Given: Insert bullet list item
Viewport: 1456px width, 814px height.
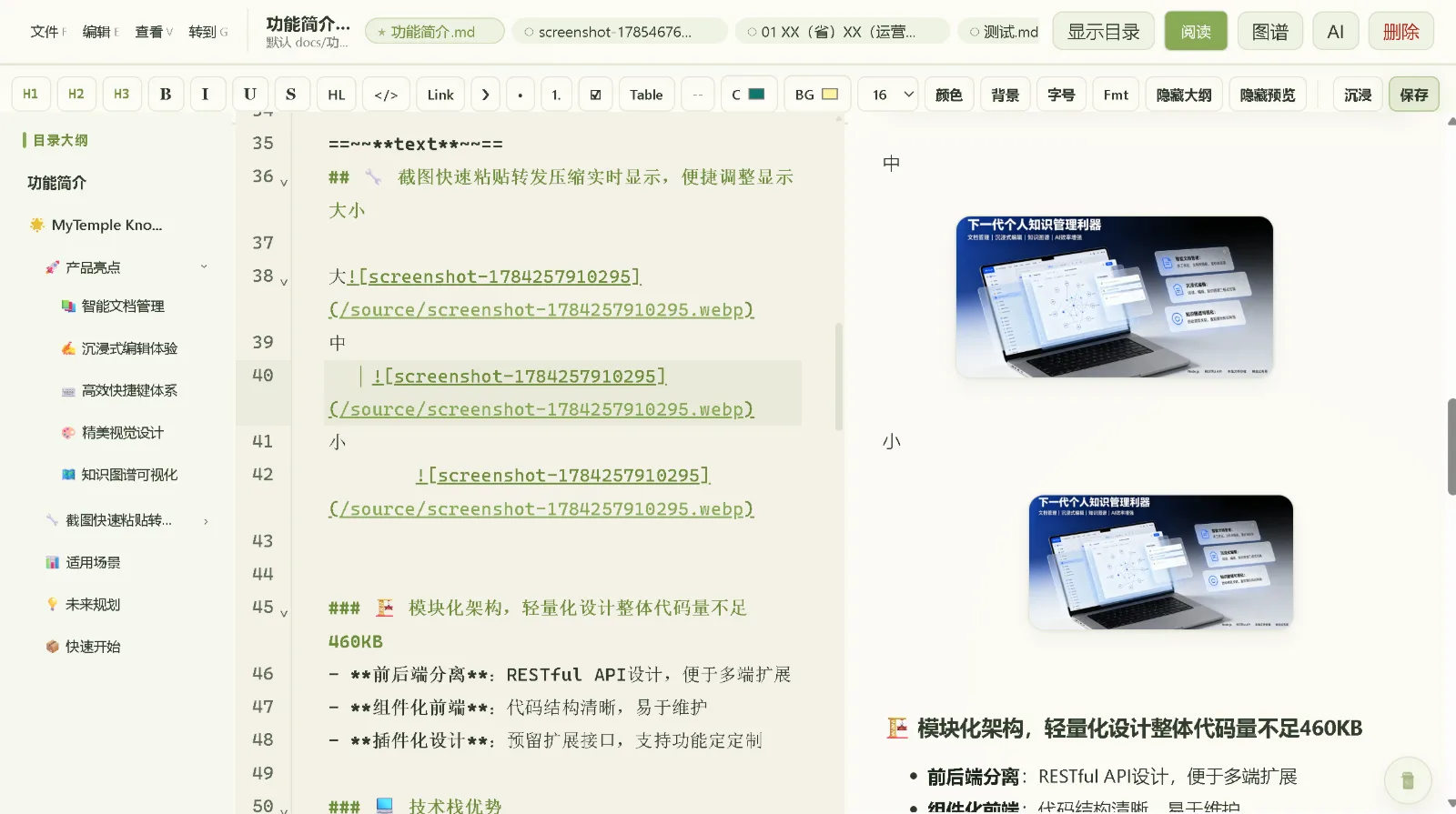Looking at the screenshot, I should (x=521, y=95).
